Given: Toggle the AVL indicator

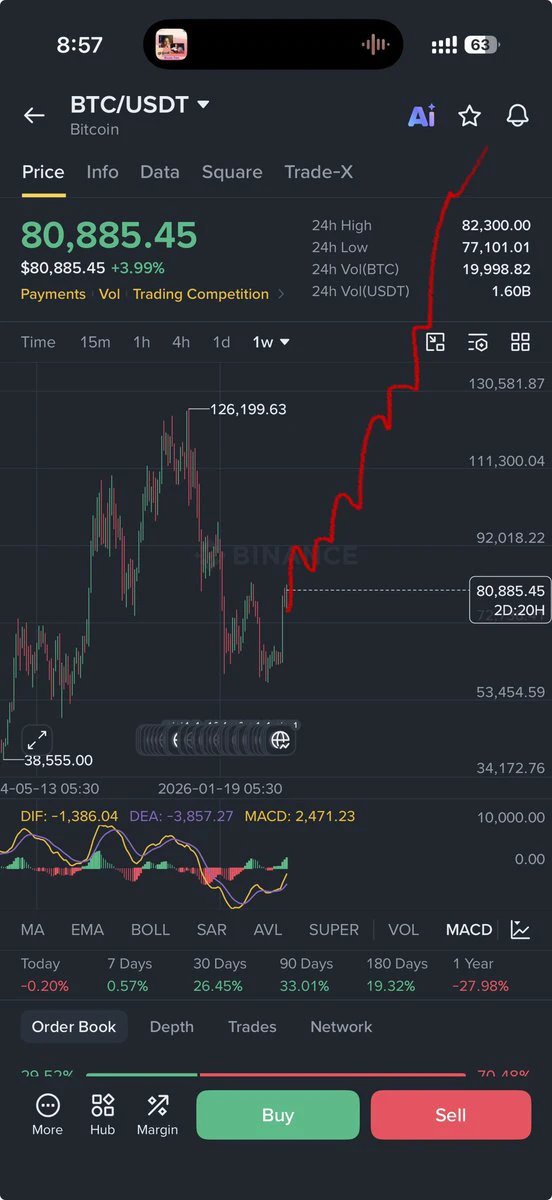Looking at the screenshot, I should 268,929.
